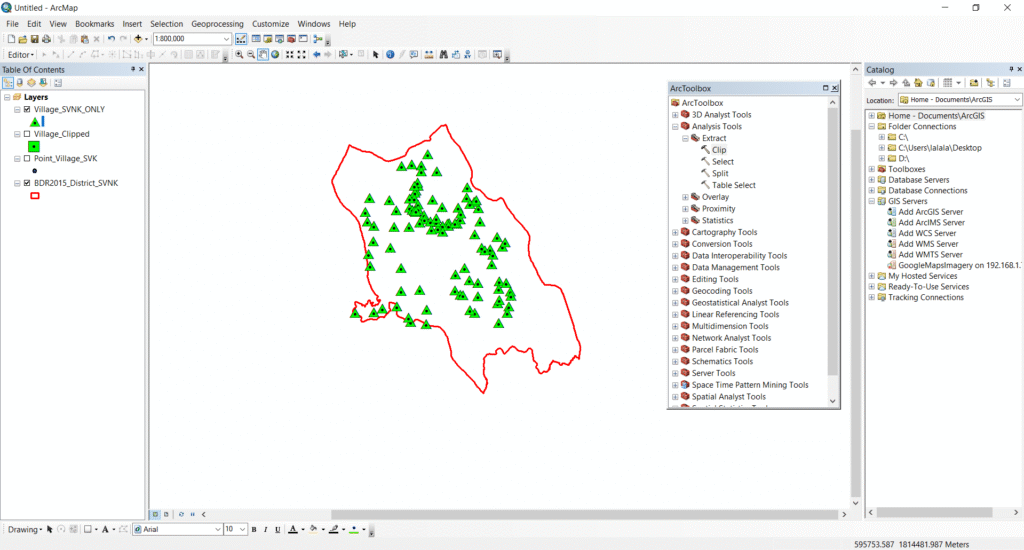Viewport: 1024px width, 550px height.
Task: Toggle Italic text formatting
Action: pos(266,530)
